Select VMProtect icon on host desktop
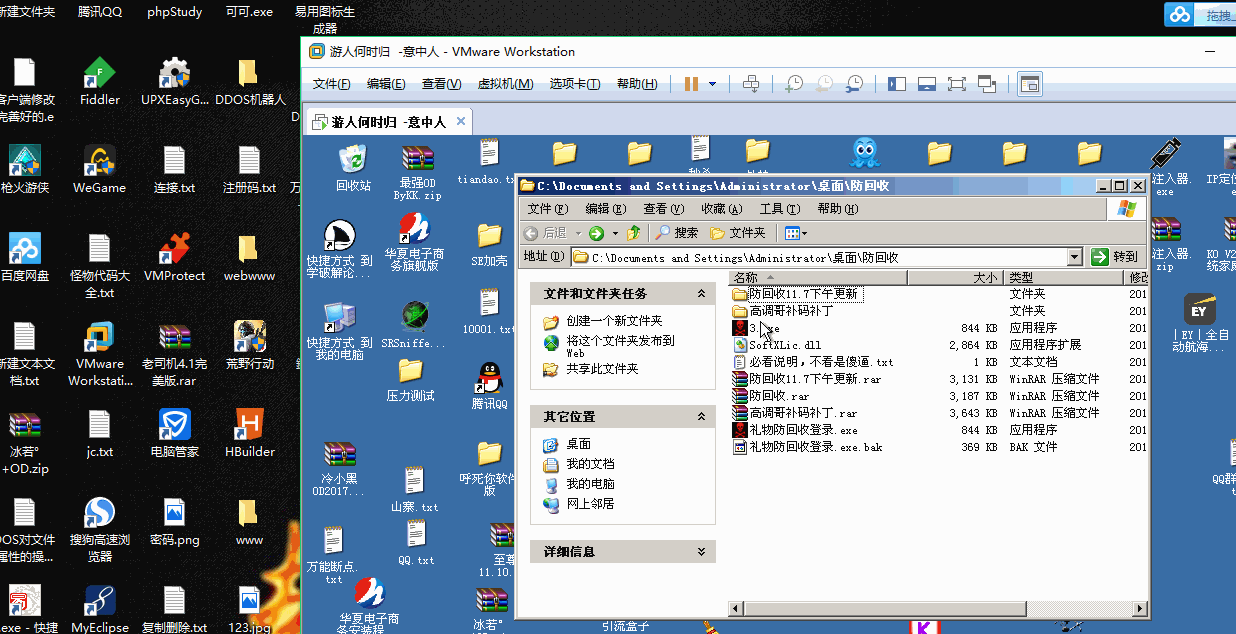The width and height of the screenshot is (1236, 634). pyautogui.click(x=175, y=258)
